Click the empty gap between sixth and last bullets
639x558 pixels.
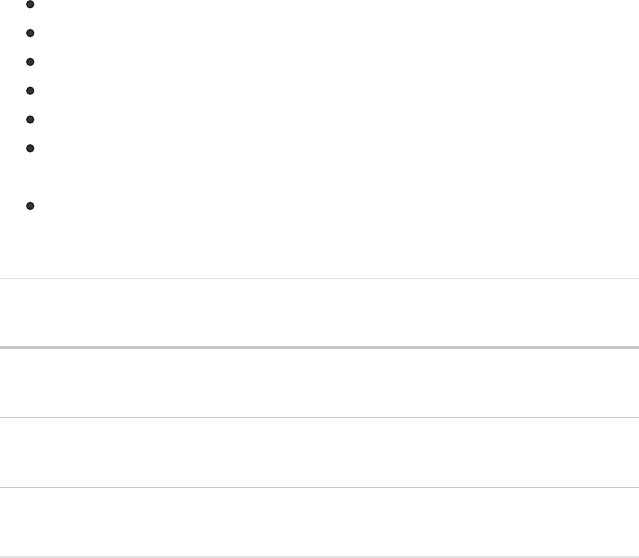point(320,177)
